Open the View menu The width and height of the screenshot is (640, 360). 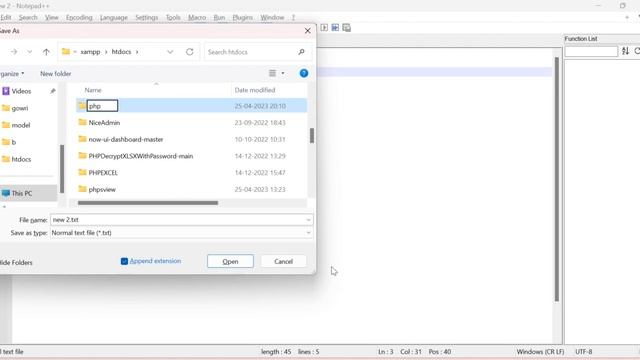click(x=51, y=18)
